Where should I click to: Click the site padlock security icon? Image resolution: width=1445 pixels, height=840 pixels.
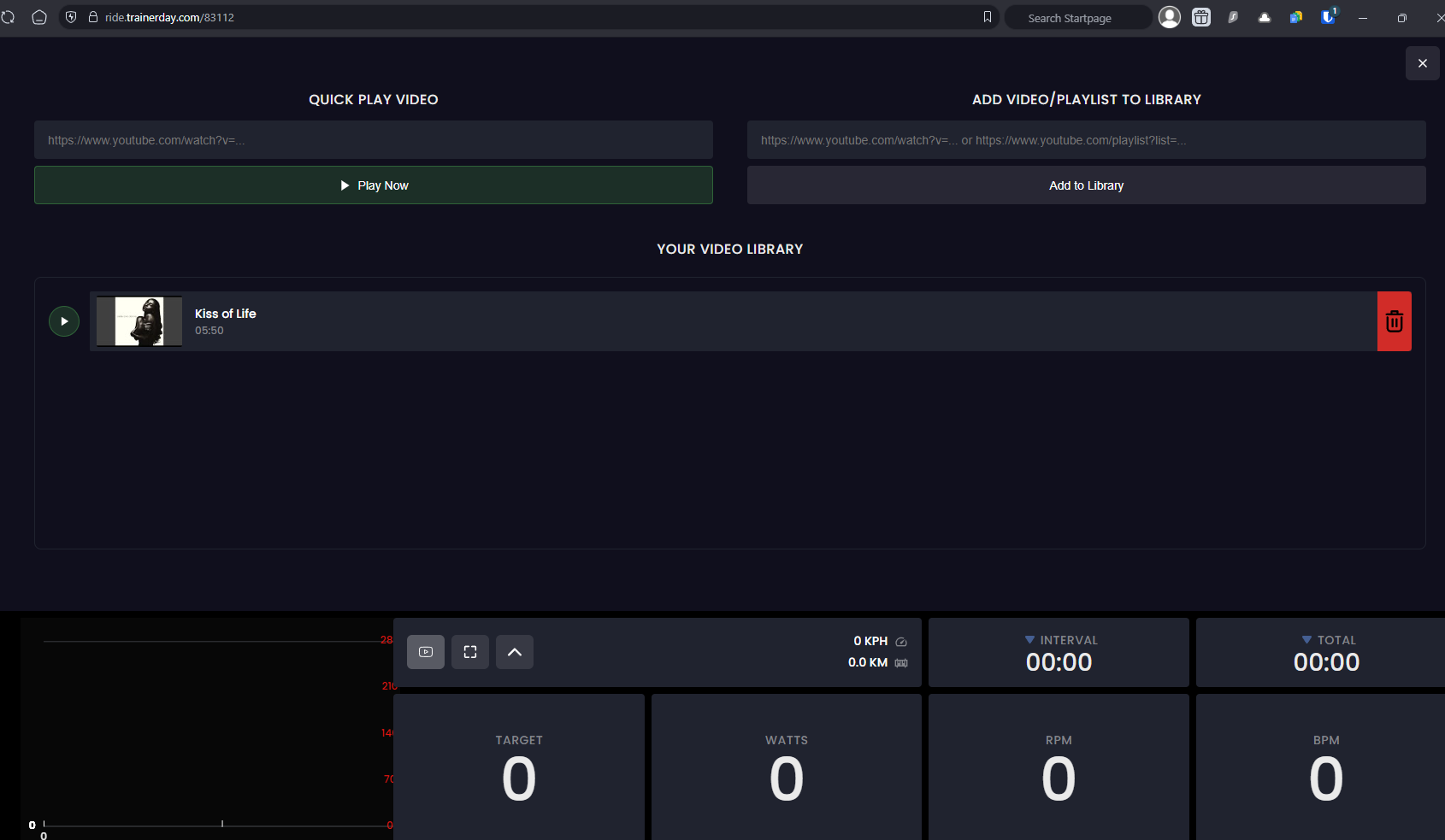(x=93, y=17)
